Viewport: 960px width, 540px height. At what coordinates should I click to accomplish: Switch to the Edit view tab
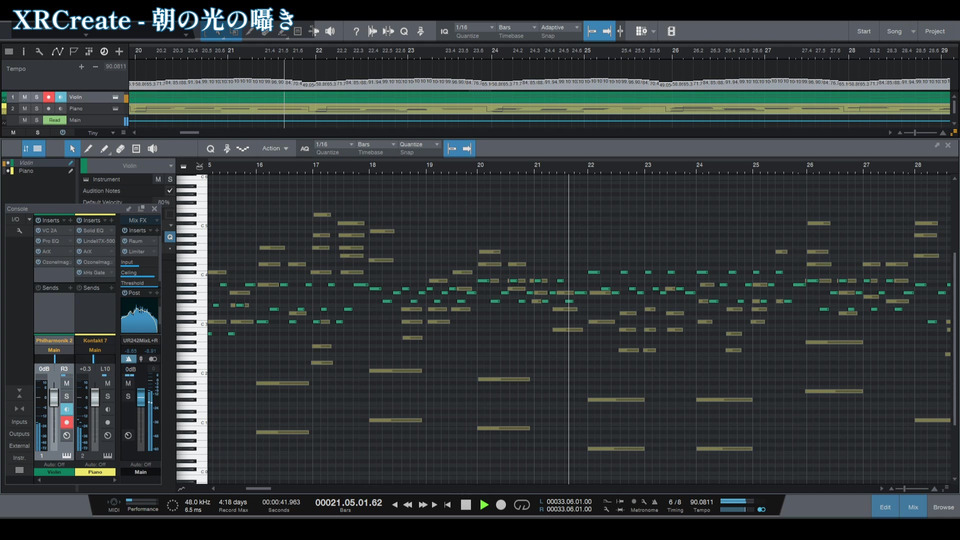pos(885,507)
